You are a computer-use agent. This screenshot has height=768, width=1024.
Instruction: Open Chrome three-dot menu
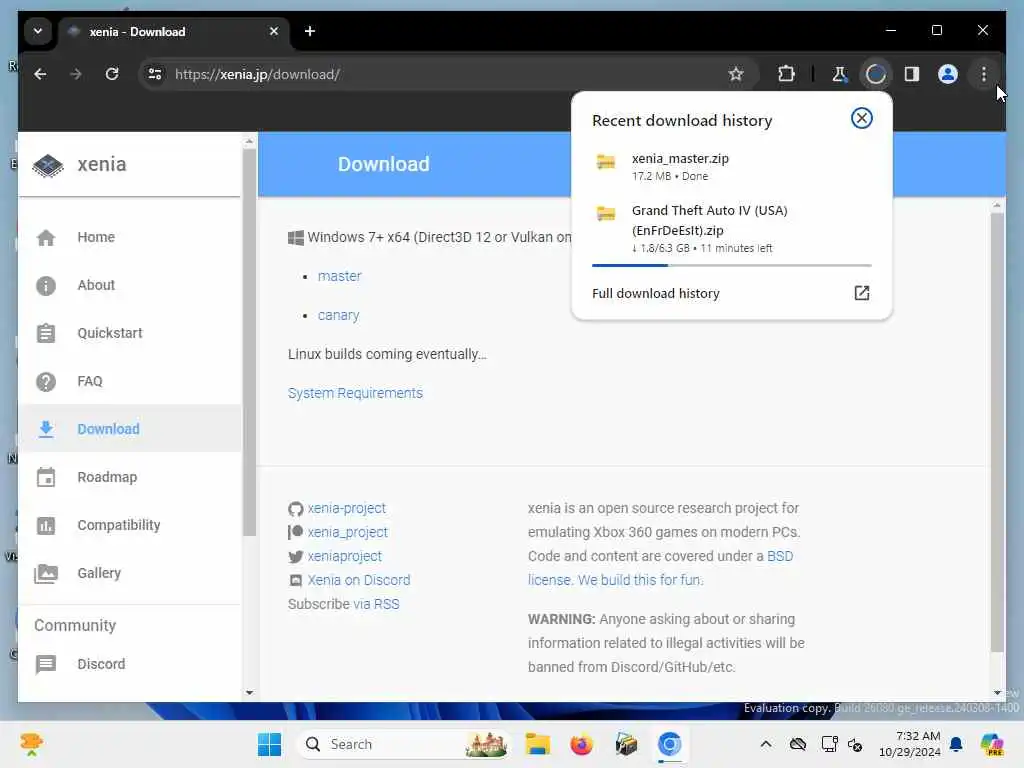984,74
